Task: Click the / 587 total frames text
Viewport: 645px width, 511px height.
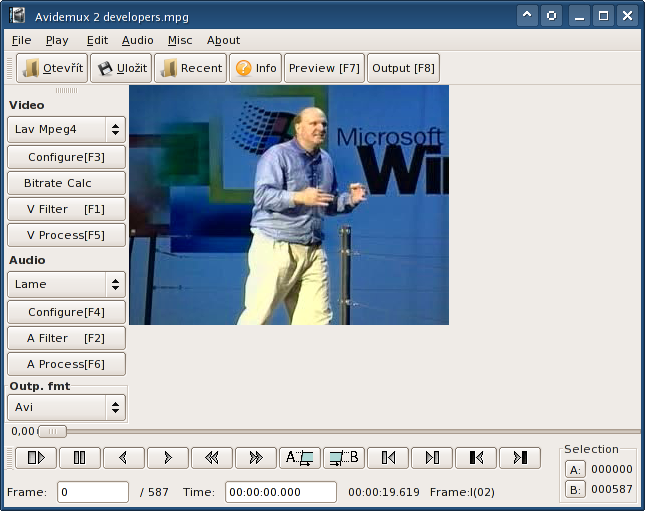Action: (x=154, y=492)
